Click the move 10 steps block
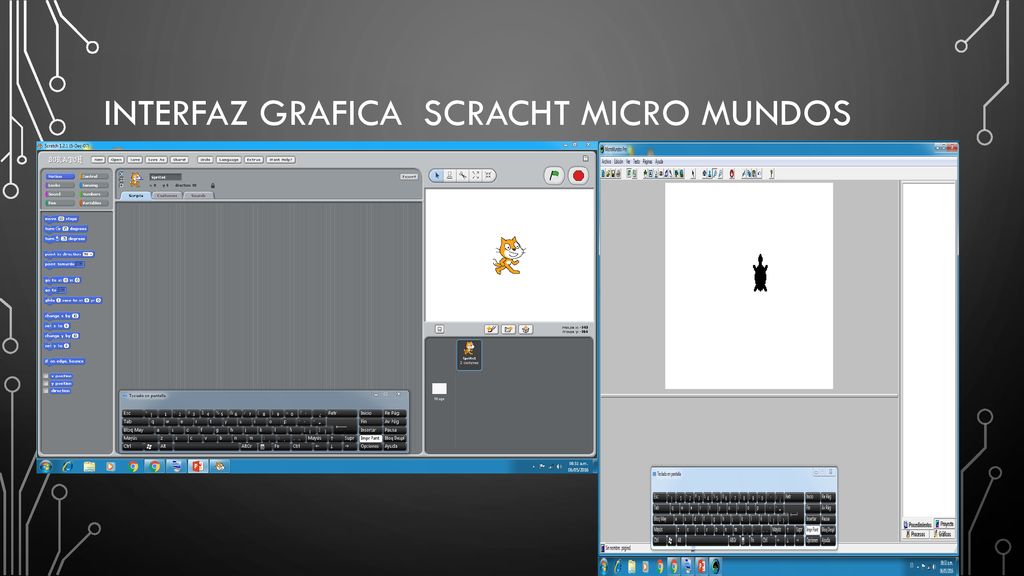This screenshot has width=1024, height=576. point(61,219)
